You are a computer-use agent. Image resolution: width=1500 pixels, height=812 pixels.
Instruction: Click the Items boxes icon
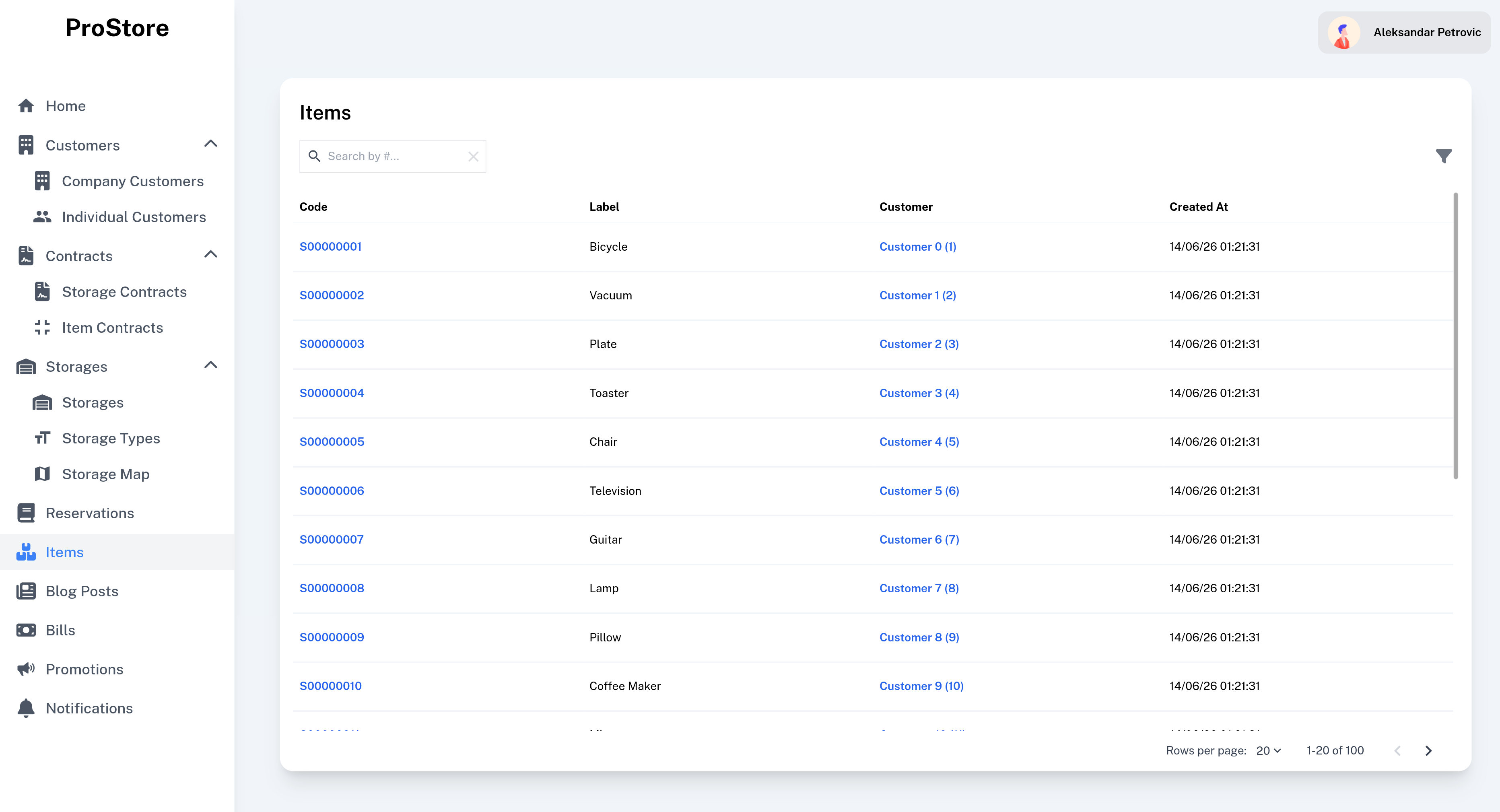pyautogui.click(x=26, y=552)
